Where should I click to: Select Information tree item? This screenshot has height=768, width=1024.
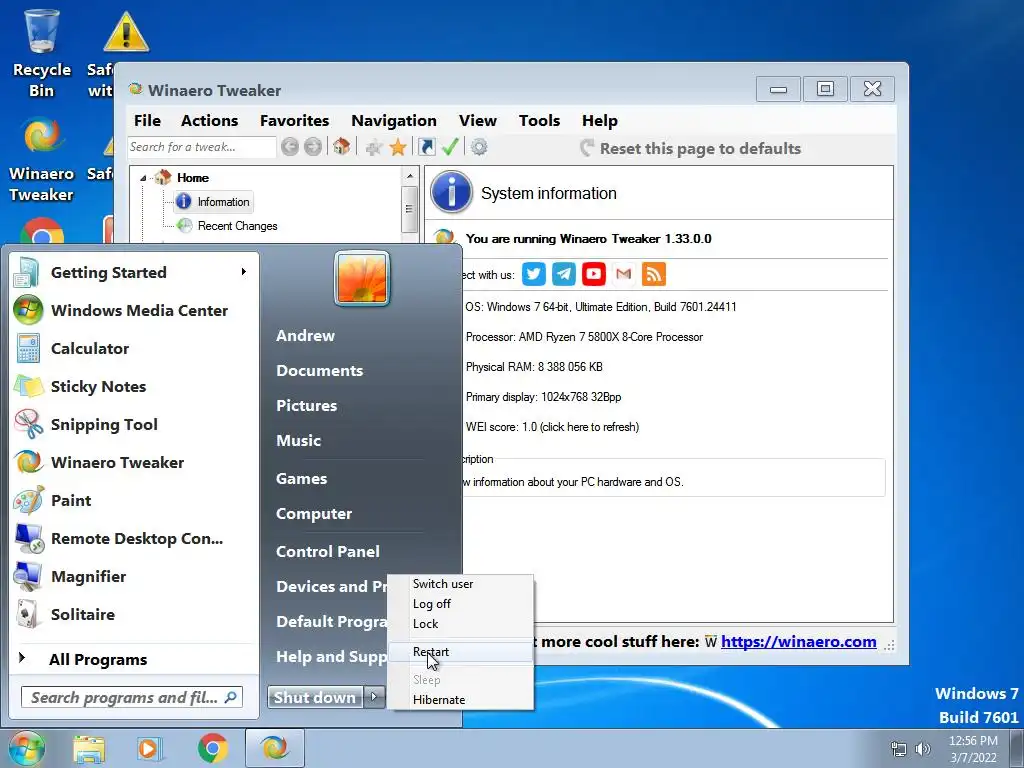click(214, 202)
